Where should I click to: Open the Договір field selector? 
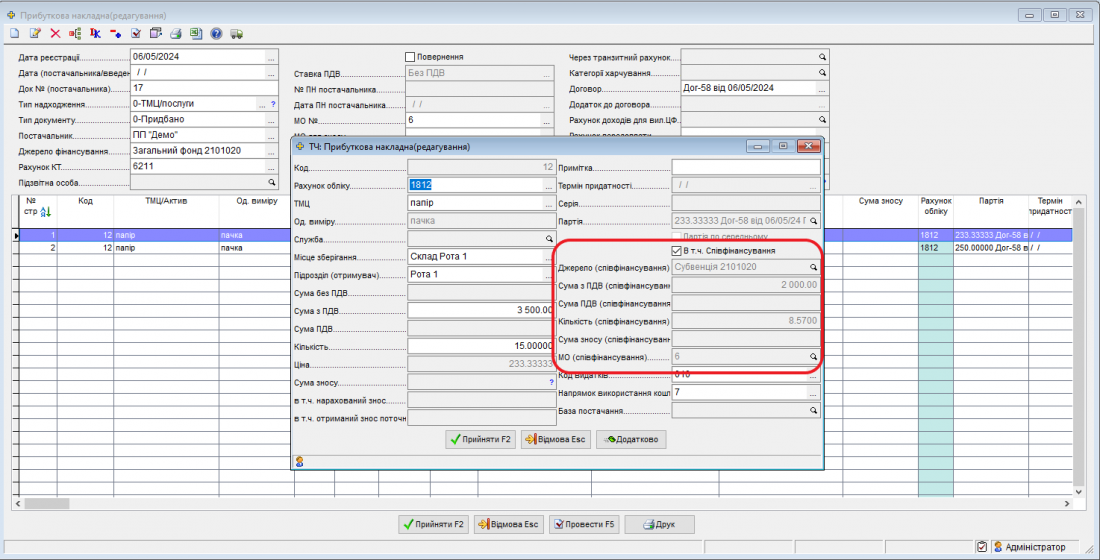pos(823,88)
